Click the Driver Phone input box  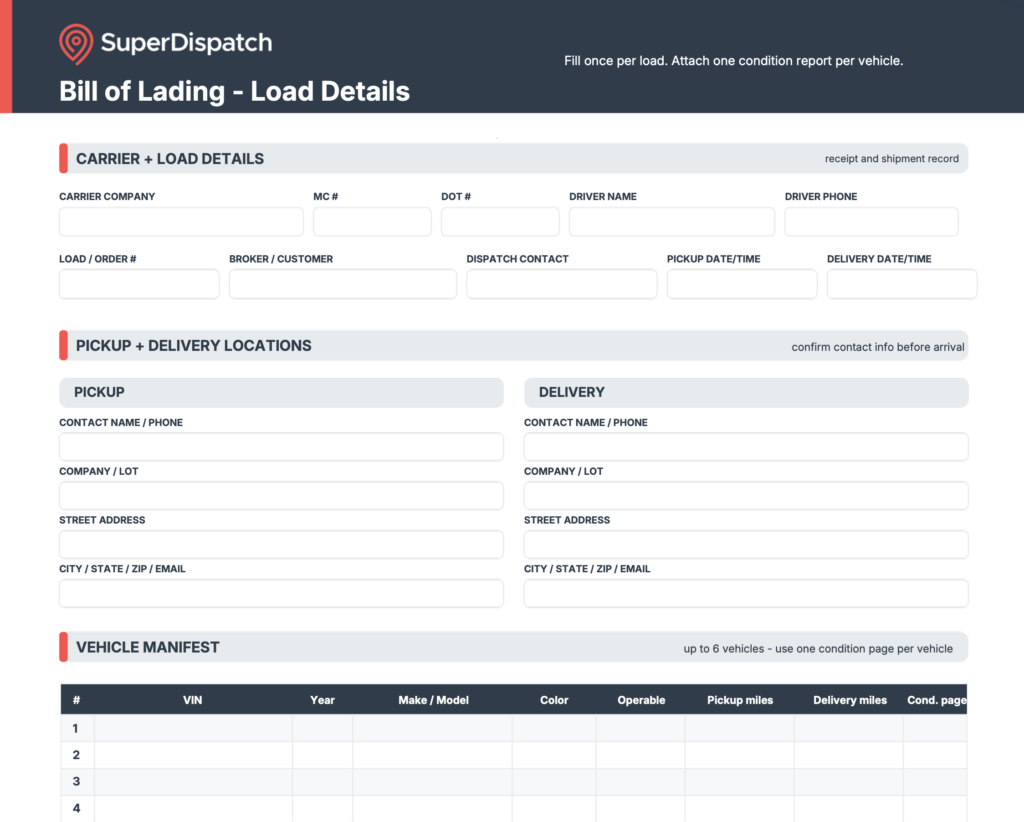[872, 222]
